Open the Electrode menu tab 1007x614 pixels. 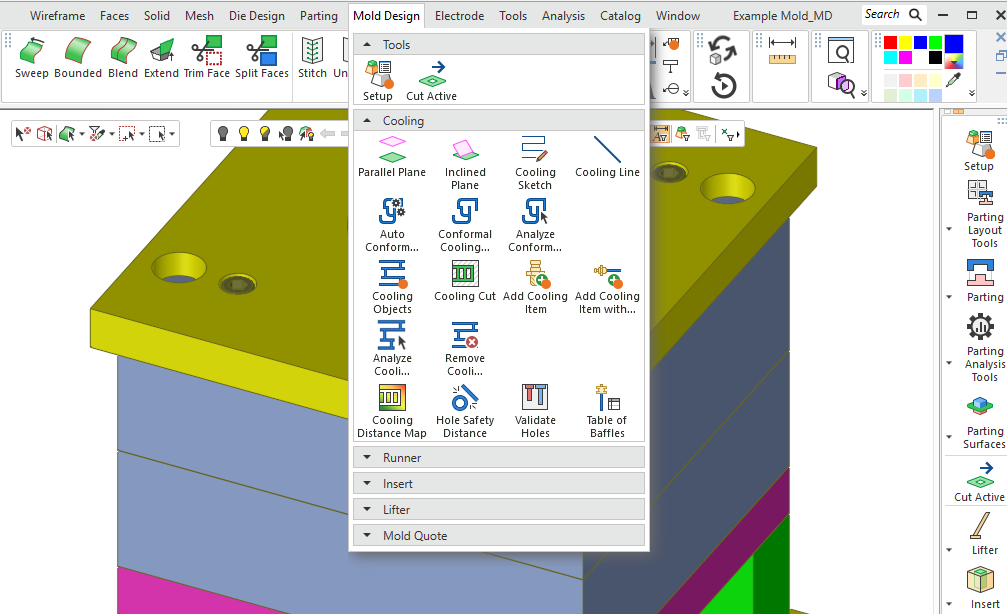pyautogui.click(x=459, y=16)
